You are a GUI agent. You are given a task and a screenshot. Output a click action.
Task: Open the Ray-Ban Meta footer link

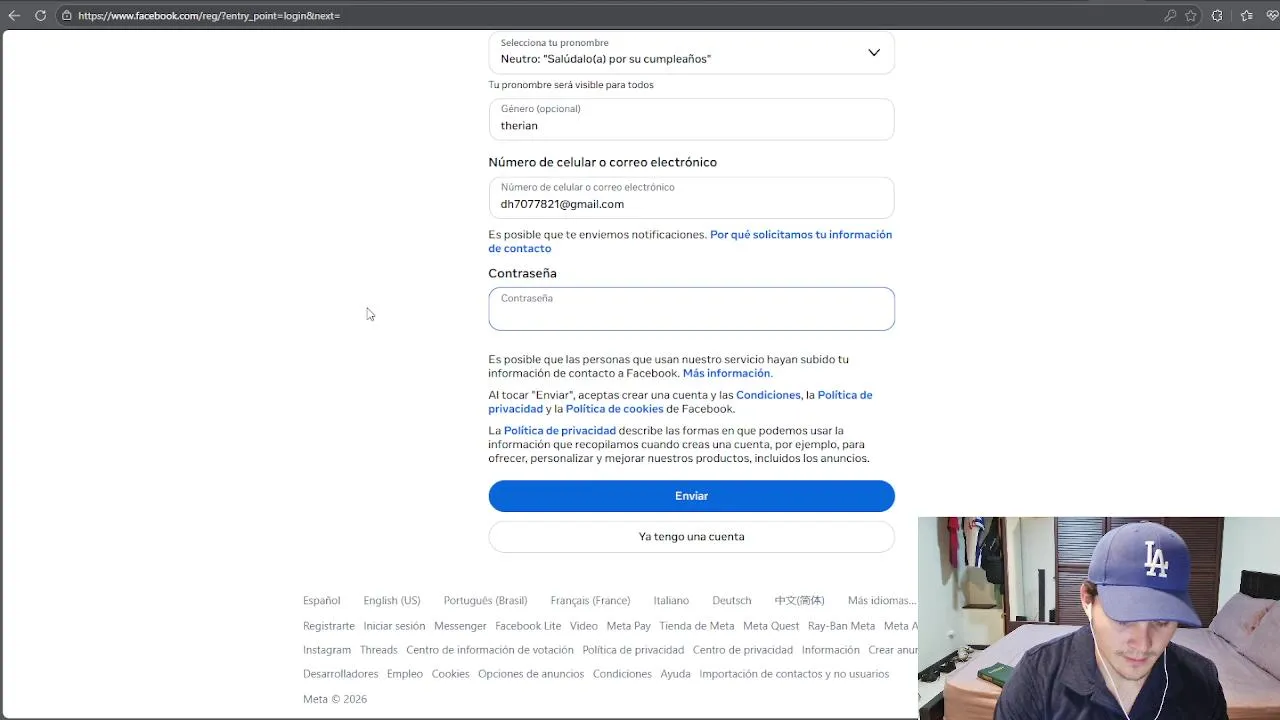tap(841, 626)
